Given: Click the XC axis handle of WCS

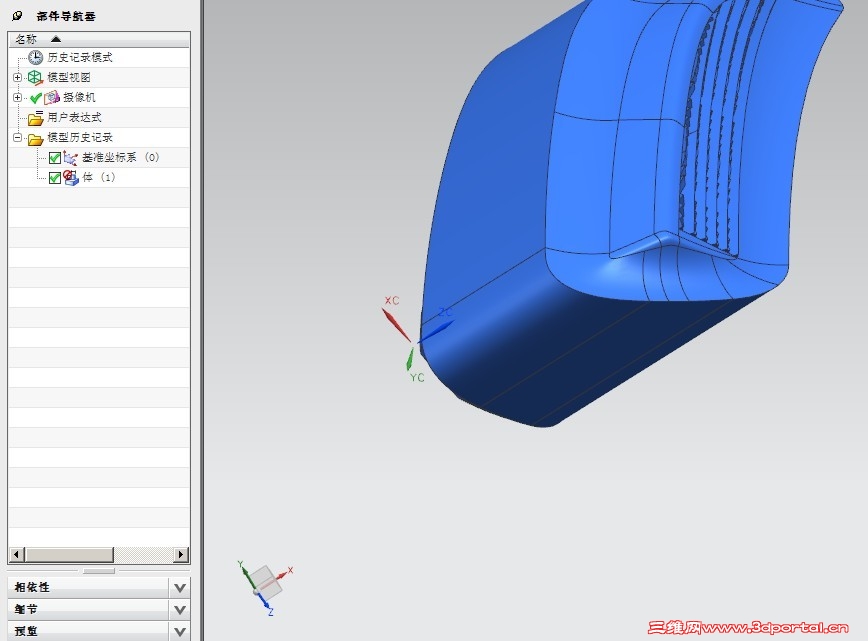Looking at the screenshot, I should (396, 324).
